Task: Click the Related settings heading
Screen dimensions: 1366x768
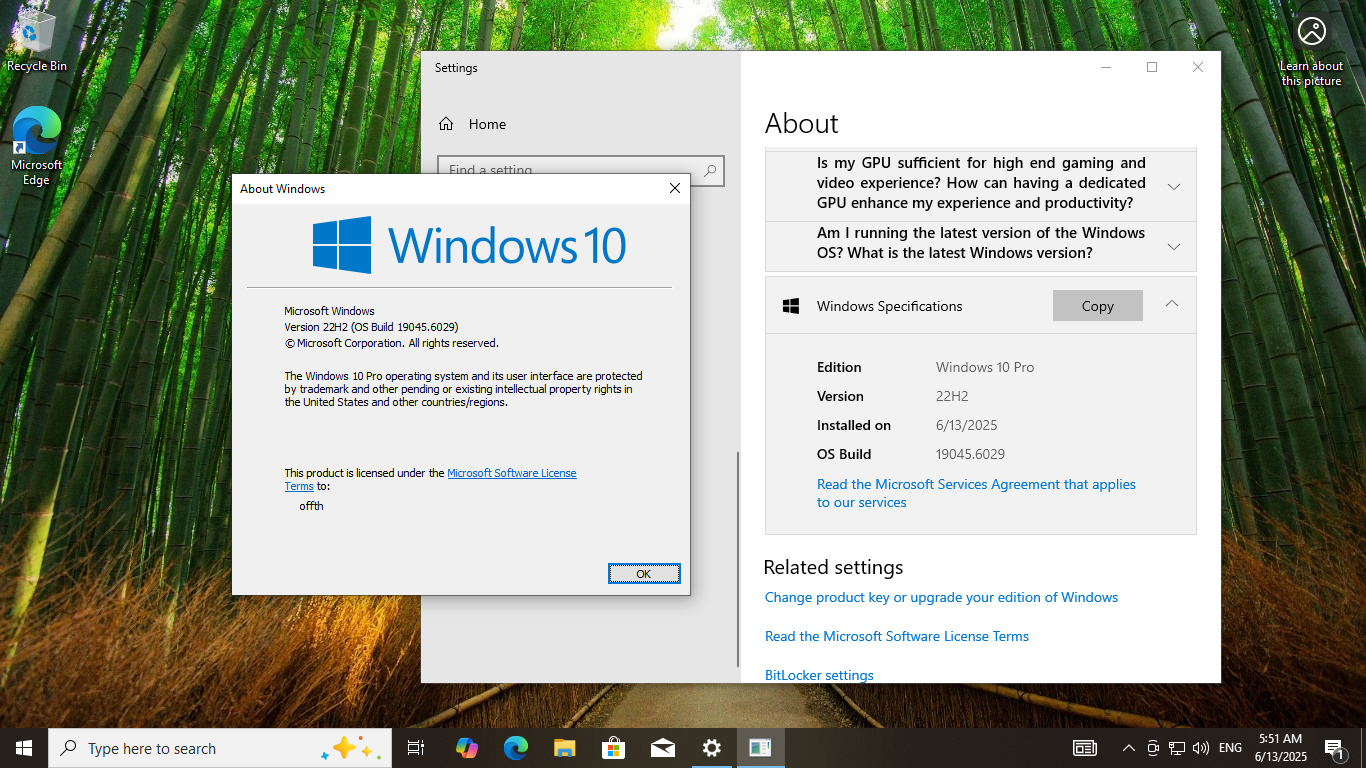Action: (833, 567)
